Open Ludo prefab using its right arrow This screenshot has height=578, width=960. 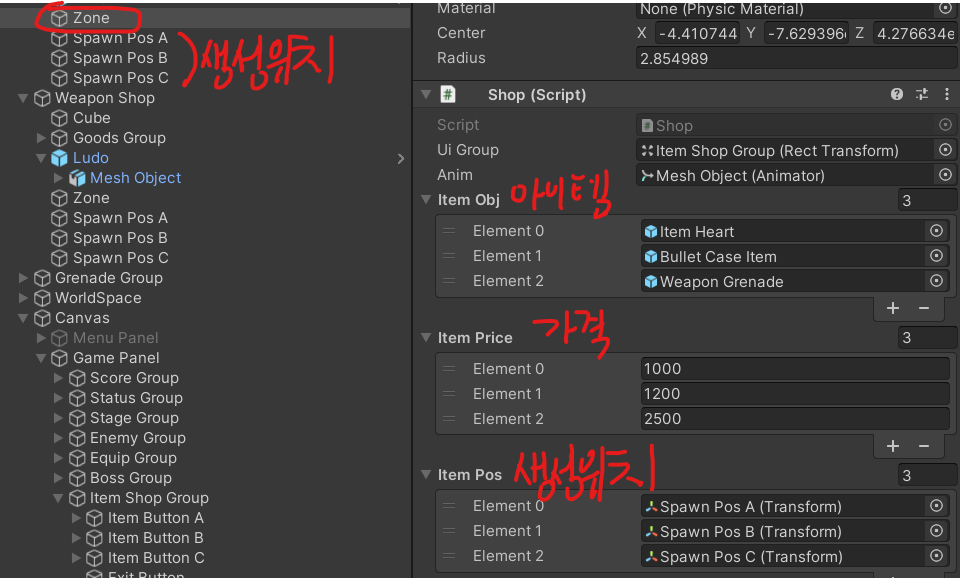point(401,158)
